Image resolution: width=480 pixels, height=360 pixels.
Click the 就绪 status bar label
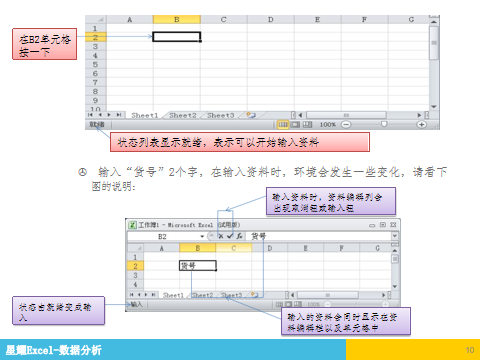97,124
